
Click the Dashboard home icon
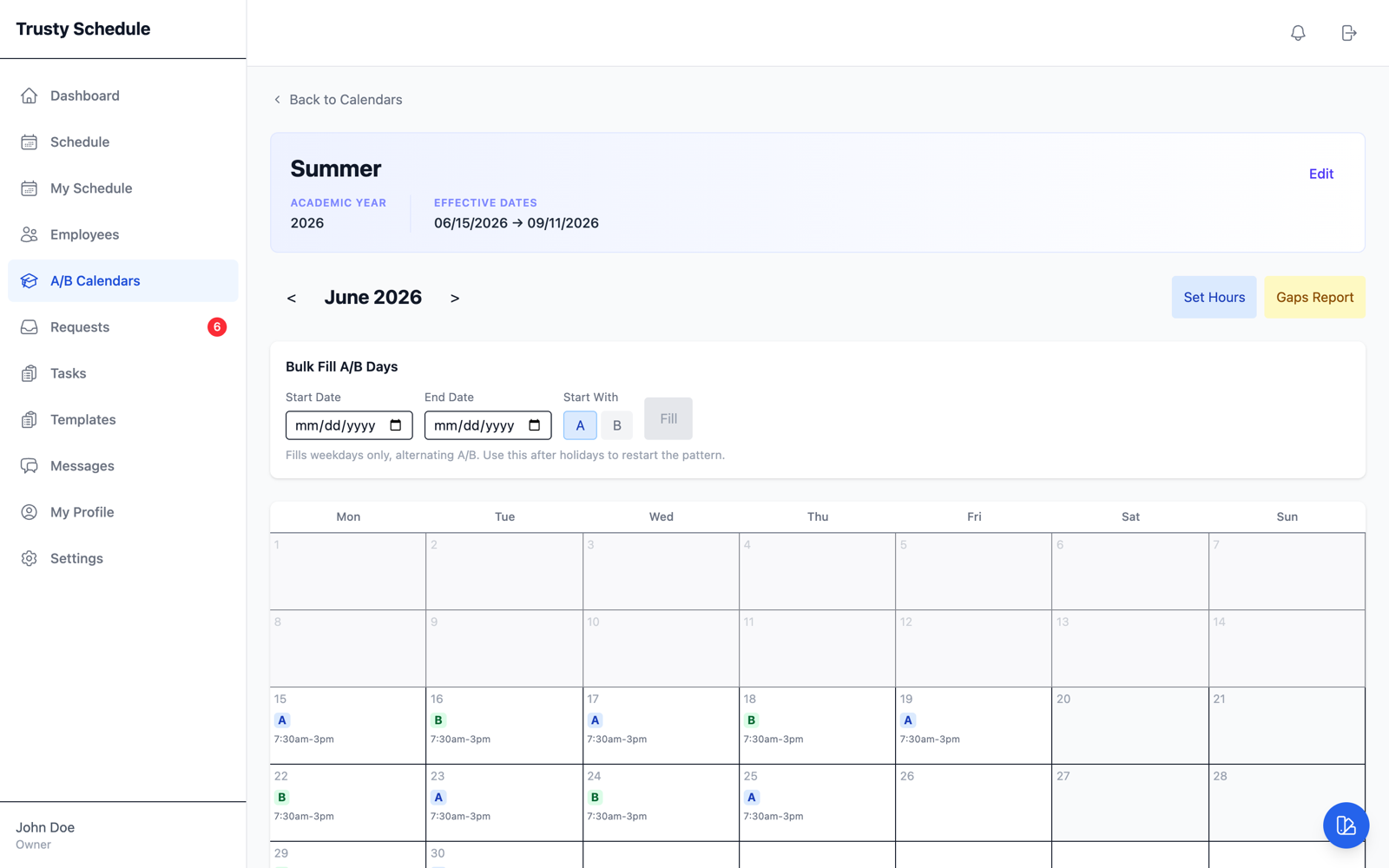click(x=30, y=95)
